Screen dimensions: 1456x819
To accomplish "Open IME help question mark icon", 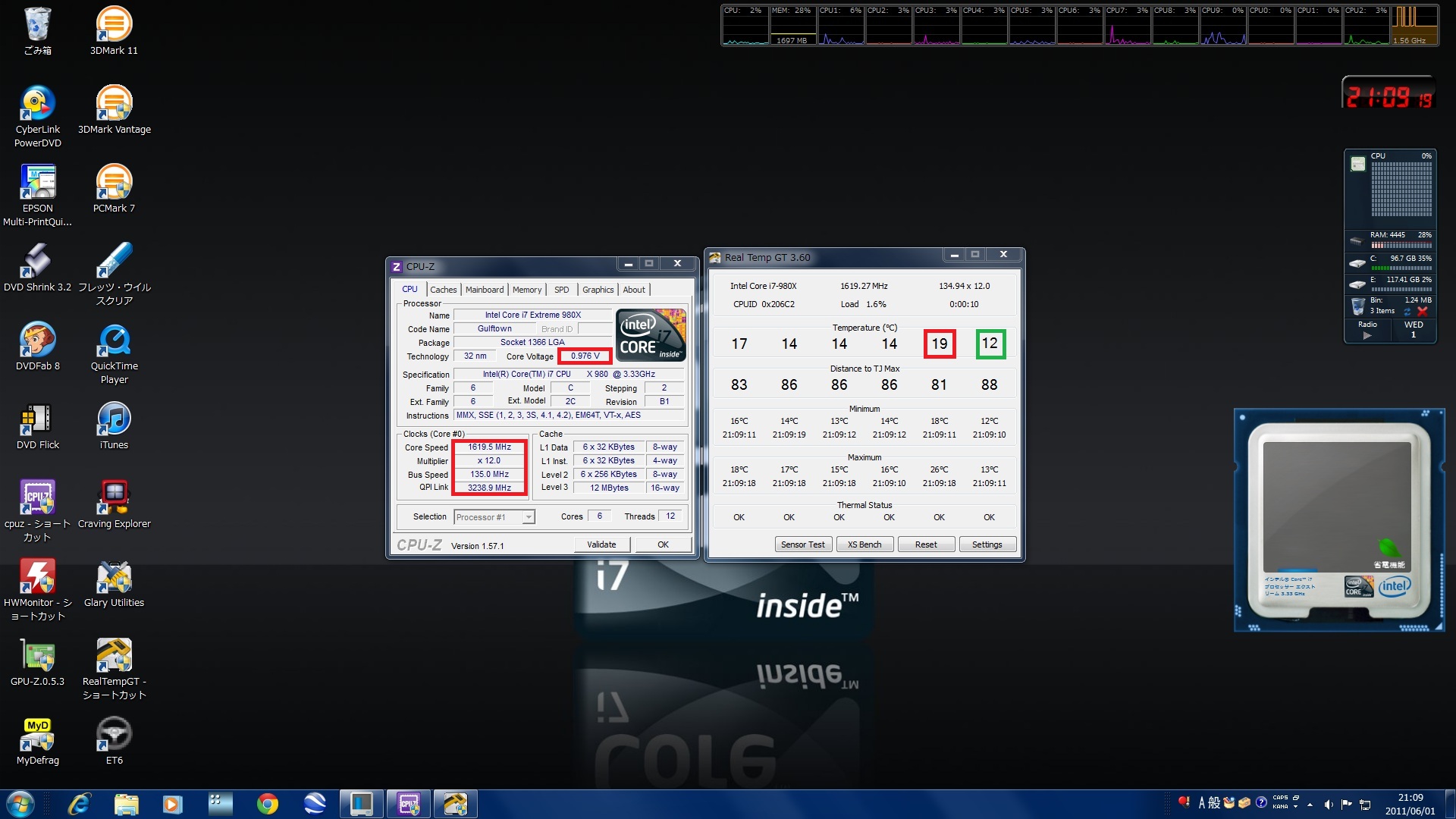I will (1261, 802).
